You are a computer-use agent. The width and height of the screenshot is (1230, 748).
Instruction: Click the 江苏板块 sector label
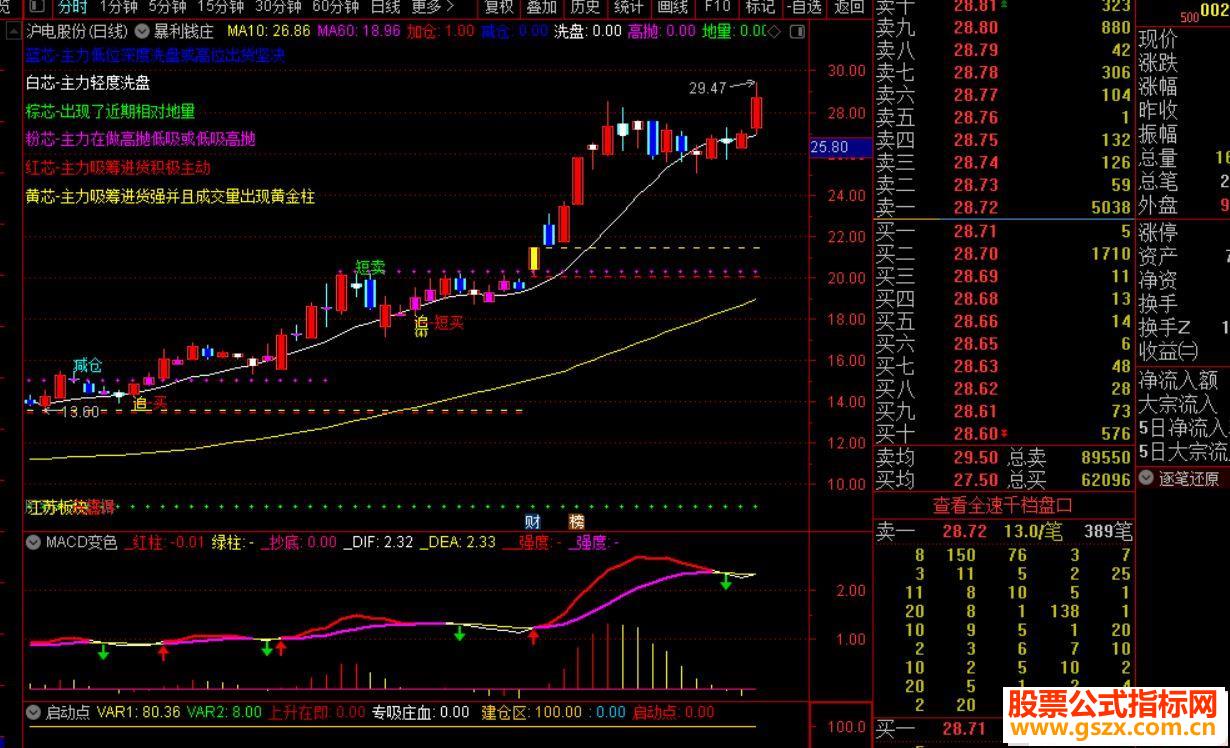[x=56, y=507]
